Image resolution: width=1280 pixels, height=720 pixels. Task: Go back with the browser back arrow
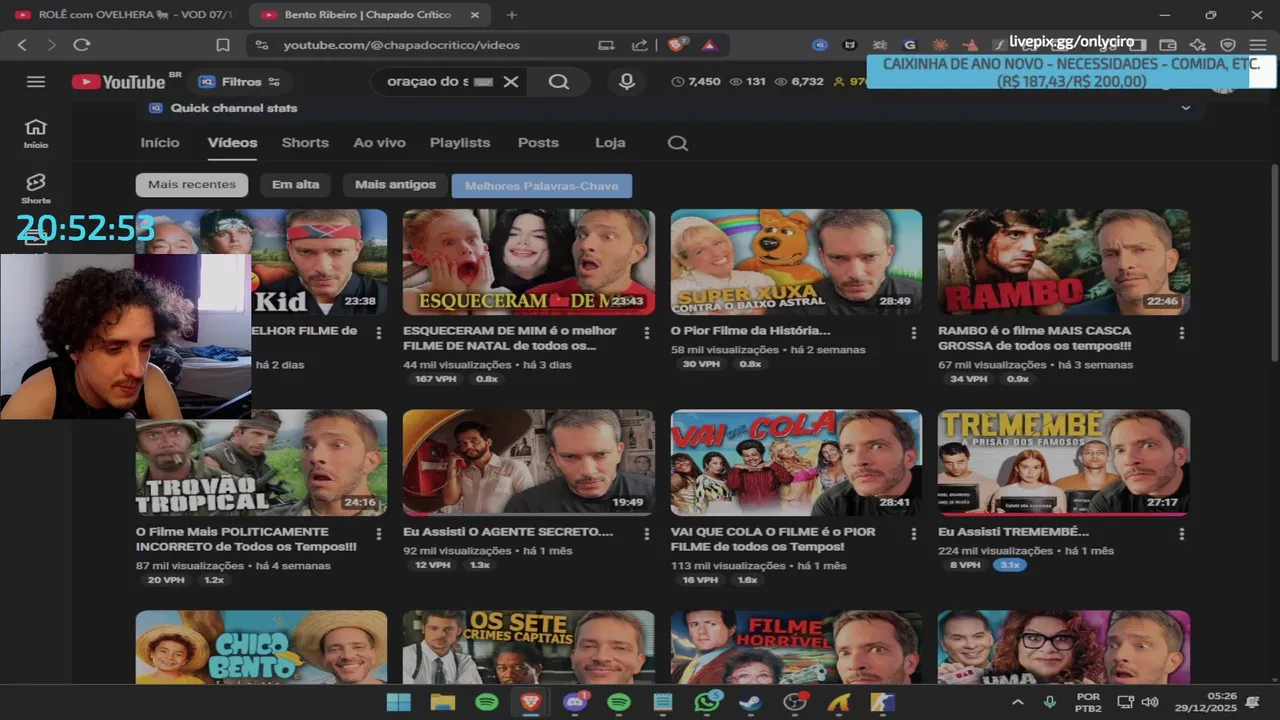(x=22, y=45)
